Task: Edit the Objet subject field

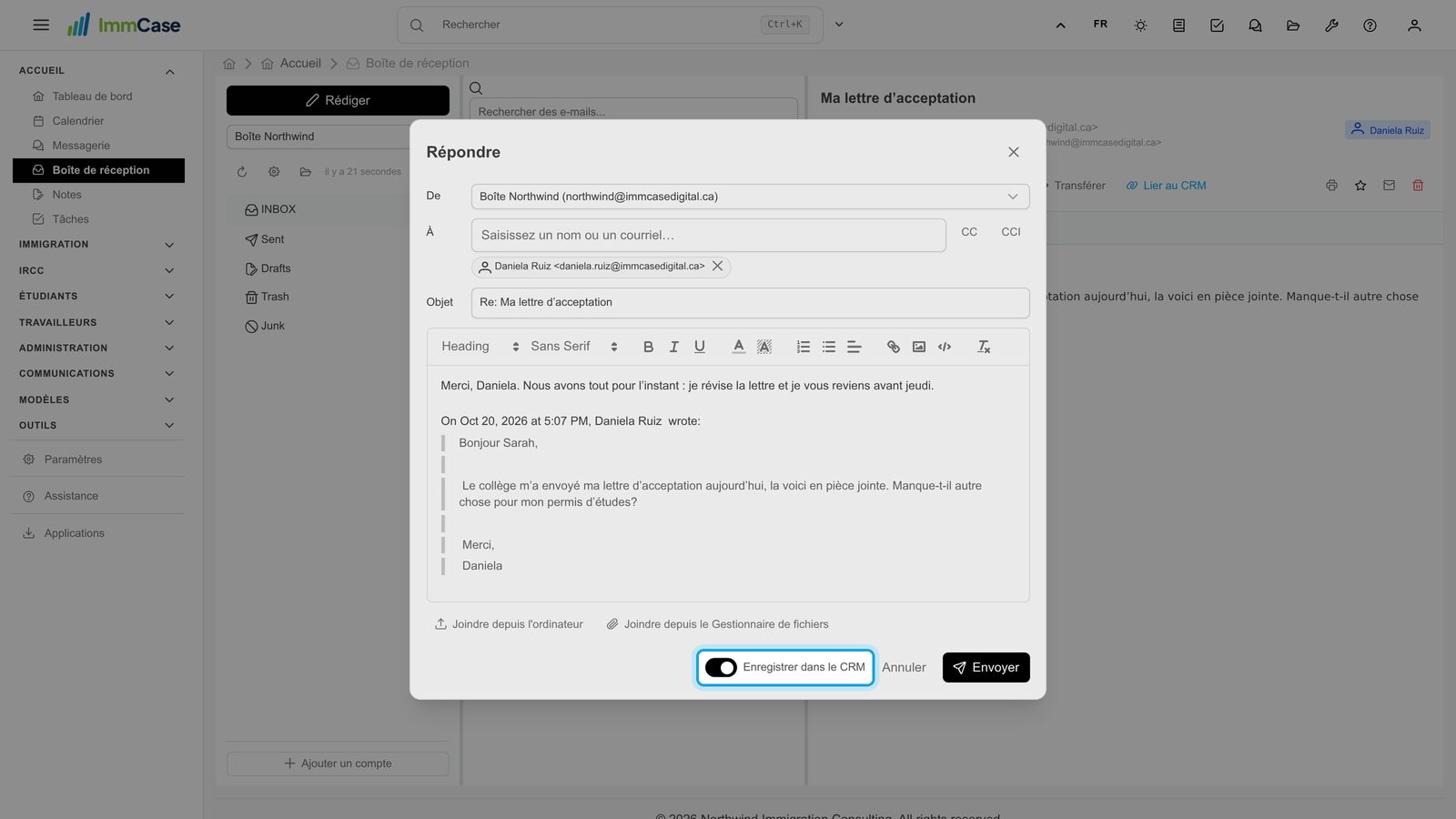Action: (x=750, y=303)
